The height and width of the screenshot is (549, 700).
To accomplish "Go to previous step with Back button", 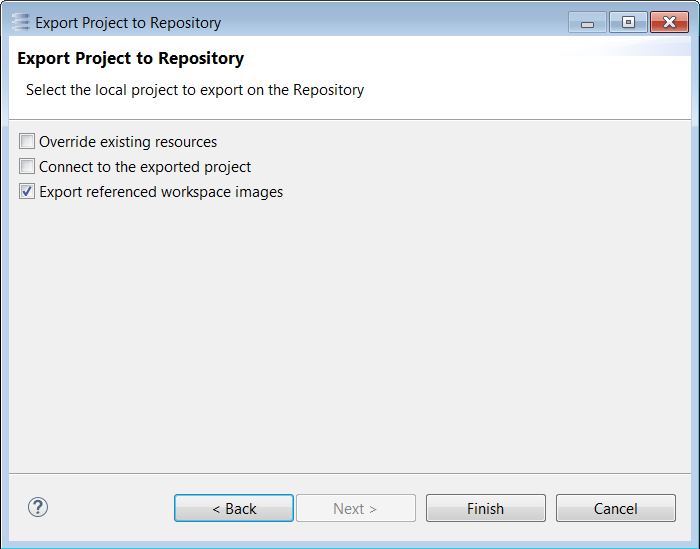I will (x=234, y=508).
